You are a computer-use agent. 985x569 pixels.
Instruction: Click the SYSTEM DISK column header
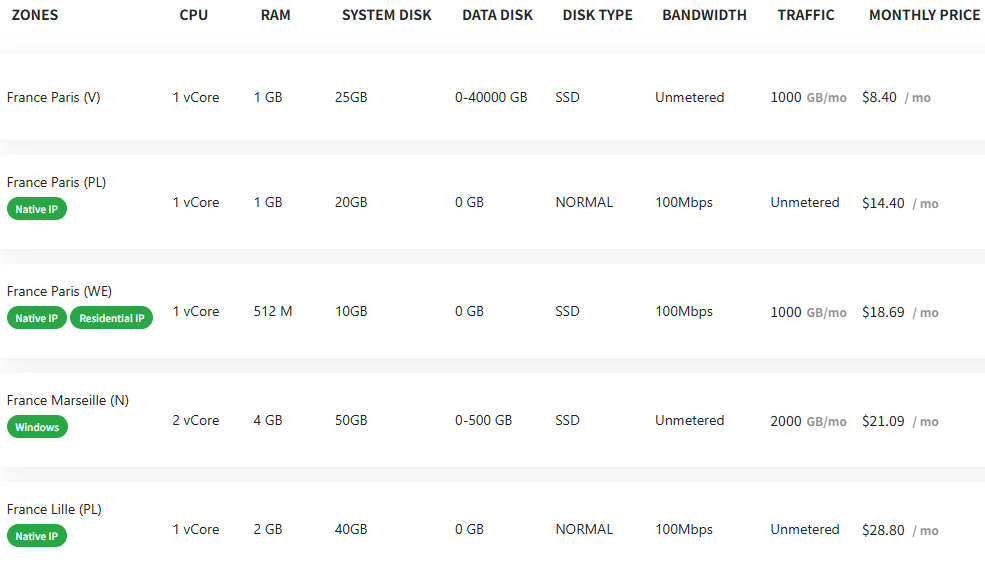pos(386,15)
